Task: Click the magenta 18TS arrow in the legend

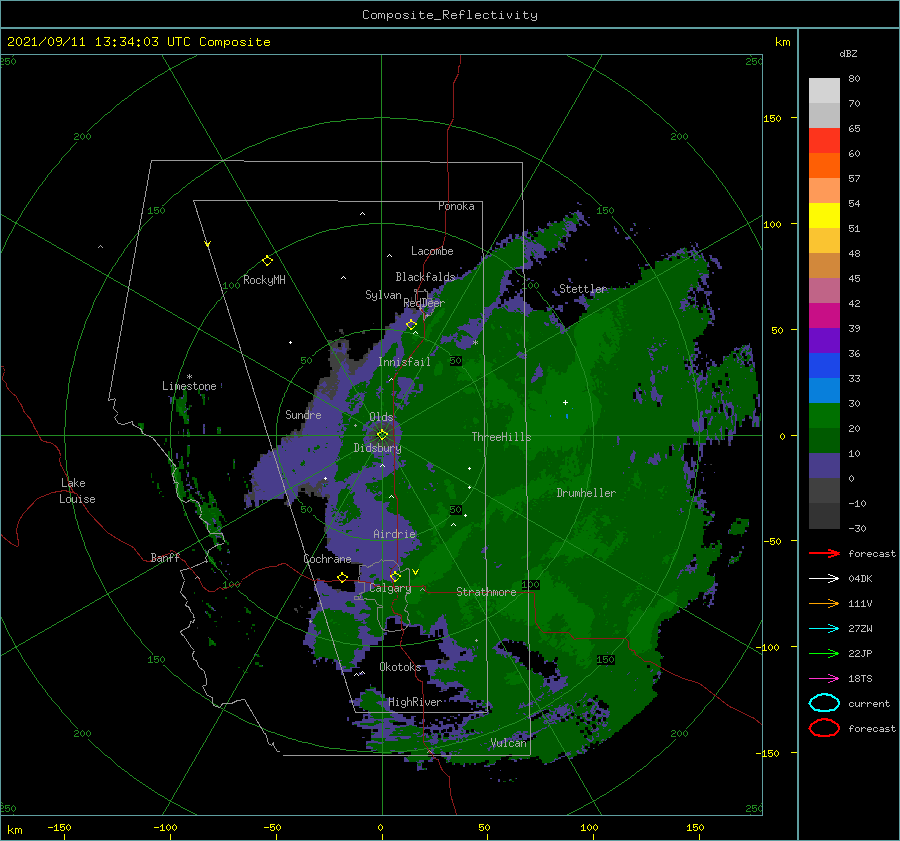Action: (x=824, y=679)
